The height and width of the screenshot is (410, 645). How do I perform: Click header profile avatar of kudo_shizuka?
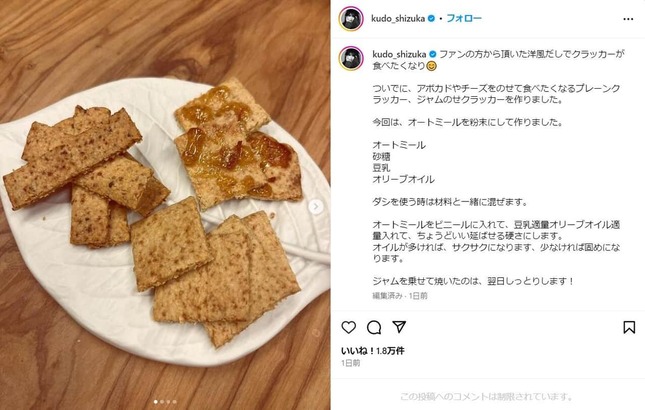[351, 19]
